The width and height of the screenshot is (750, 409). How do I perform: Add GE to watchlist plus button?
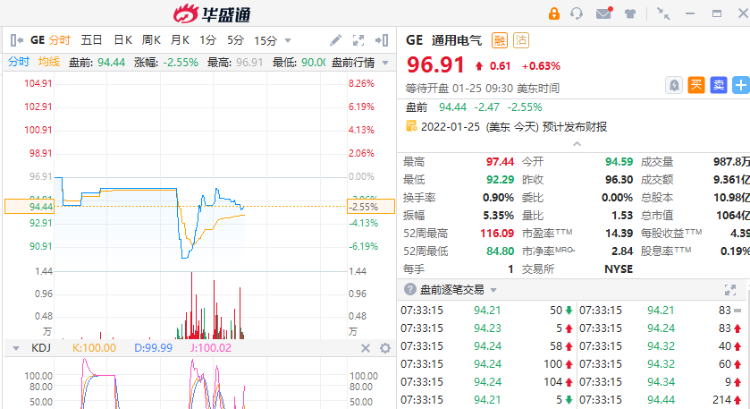tap(741, 86)
